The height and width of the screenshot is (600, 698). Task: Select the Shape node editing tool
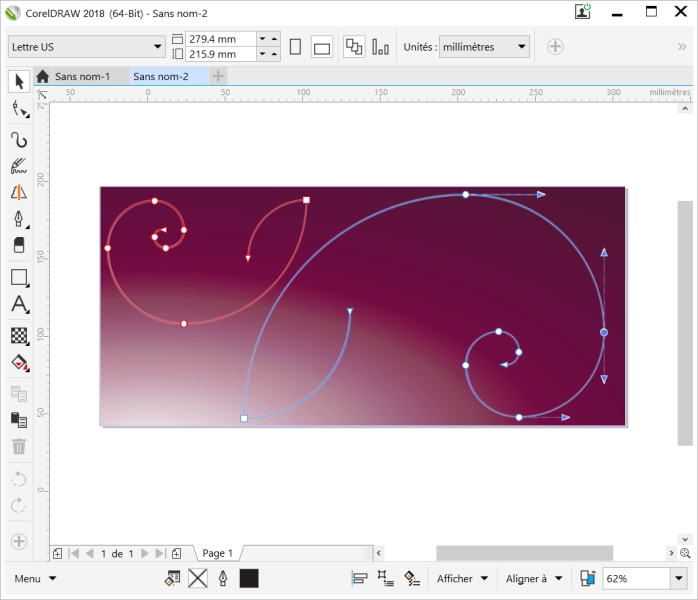19,109
